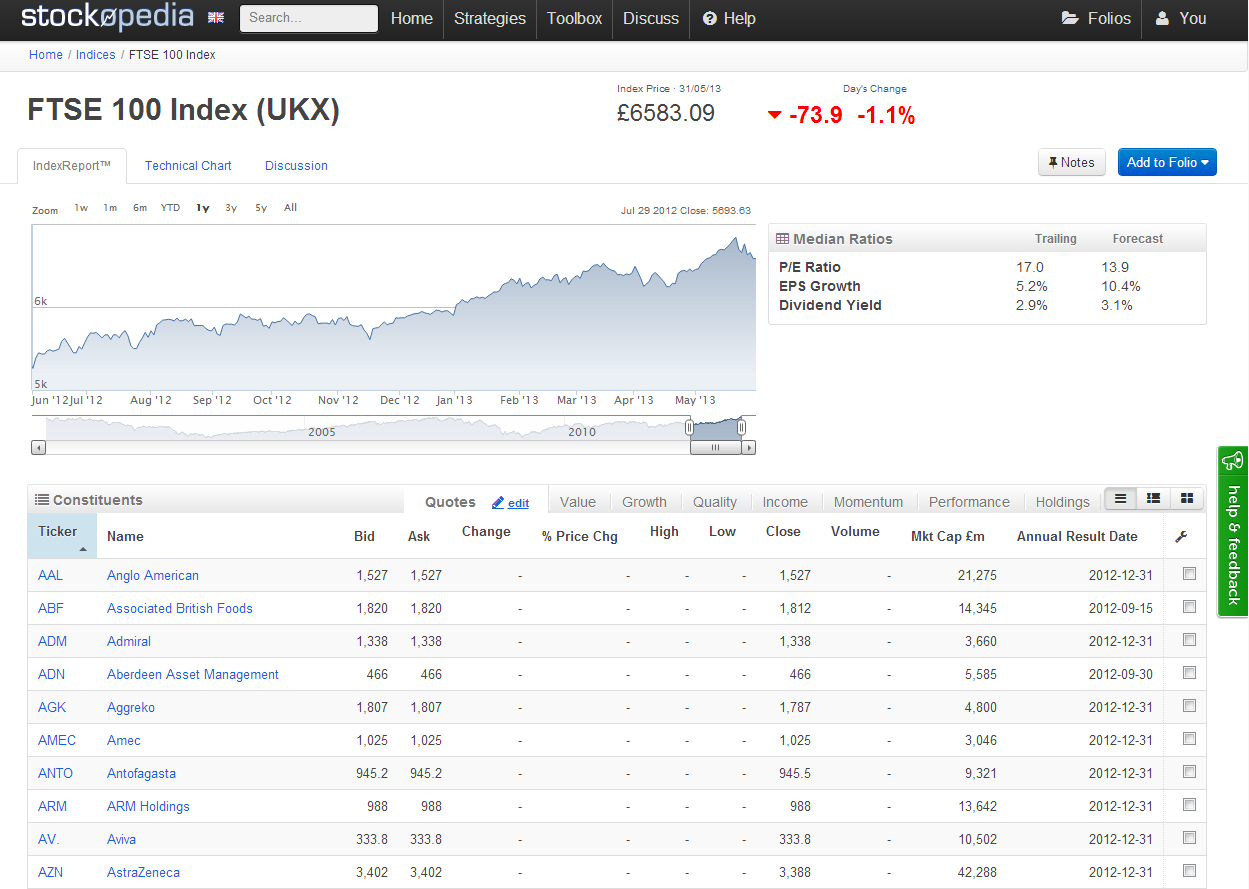Click the FTSE 100 price chart area

click(394, 307)
